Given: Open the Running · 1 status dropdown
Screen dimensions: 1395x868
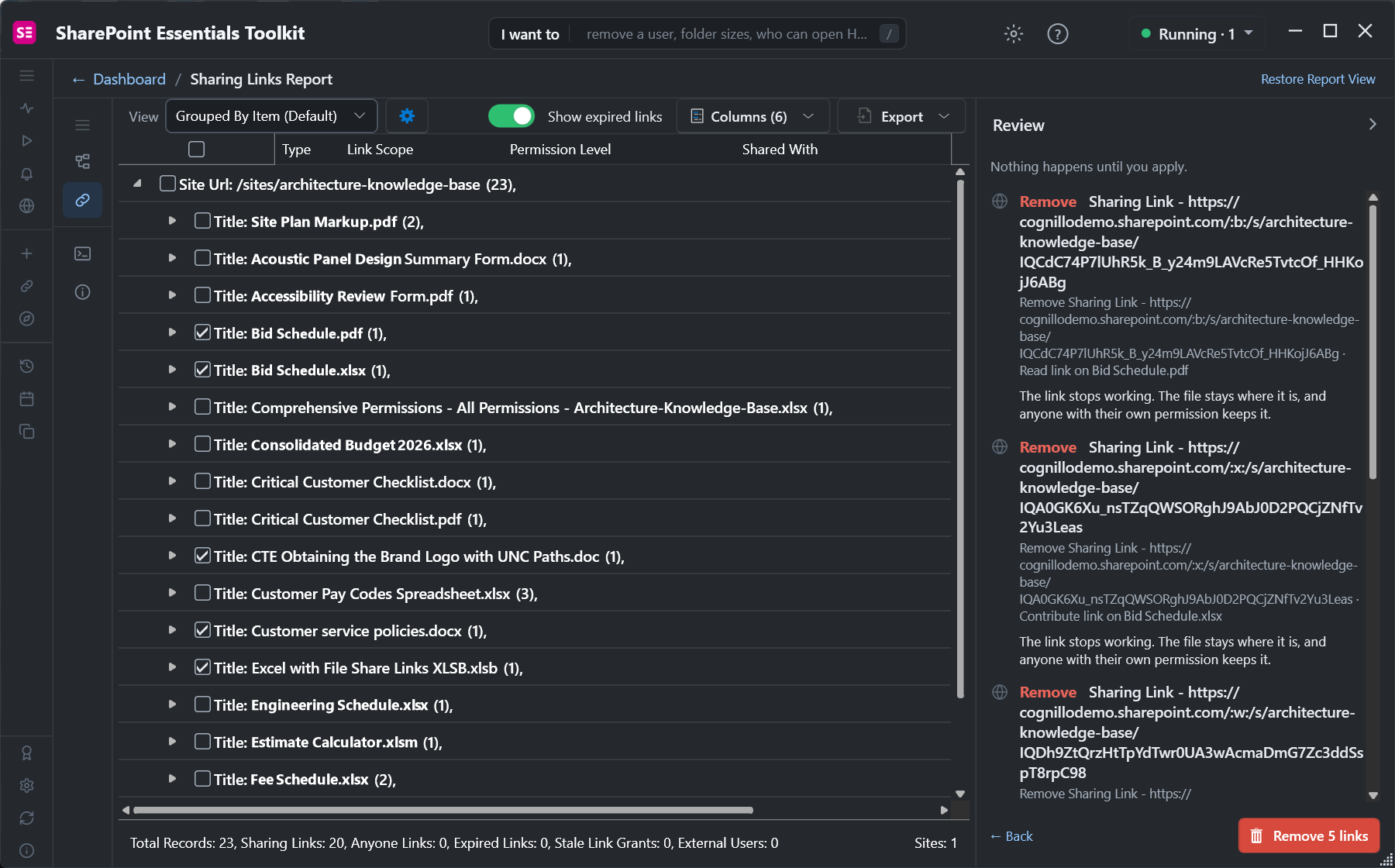Looking at the screenshot, I should 1197,33.
